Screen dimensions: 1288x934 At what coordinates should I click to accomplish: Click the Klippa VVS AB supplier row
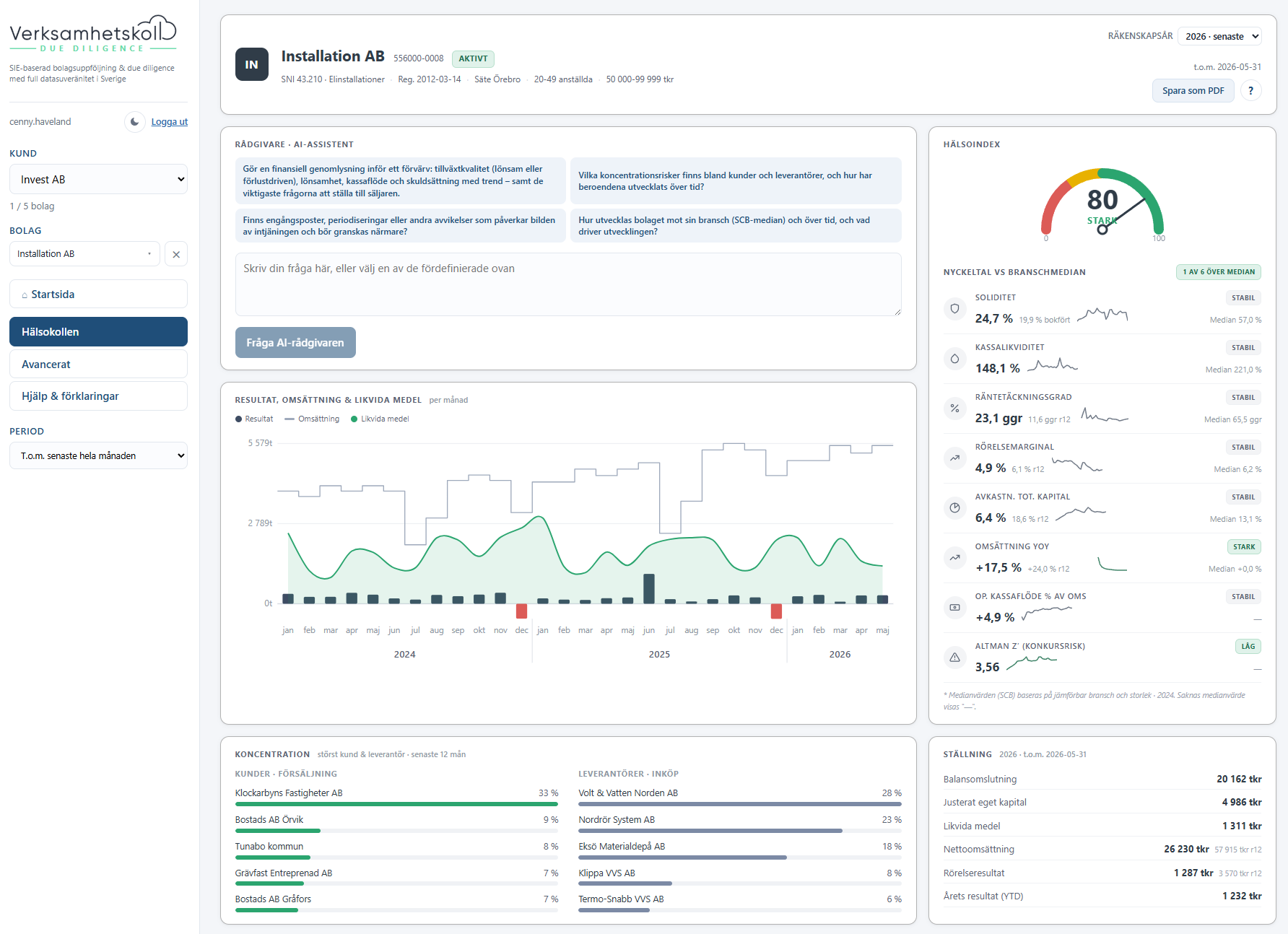click(740, 876)
